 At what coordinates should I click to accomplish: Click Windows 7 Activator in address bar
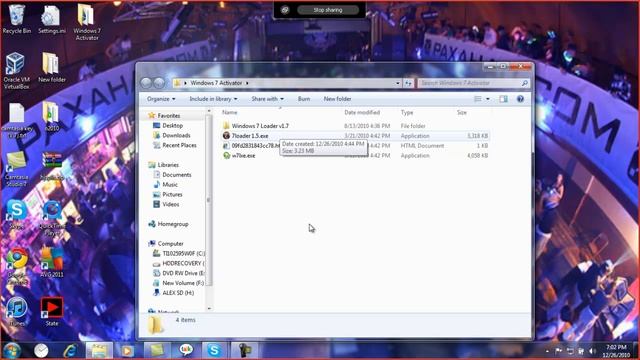click(x=216, y=83)
